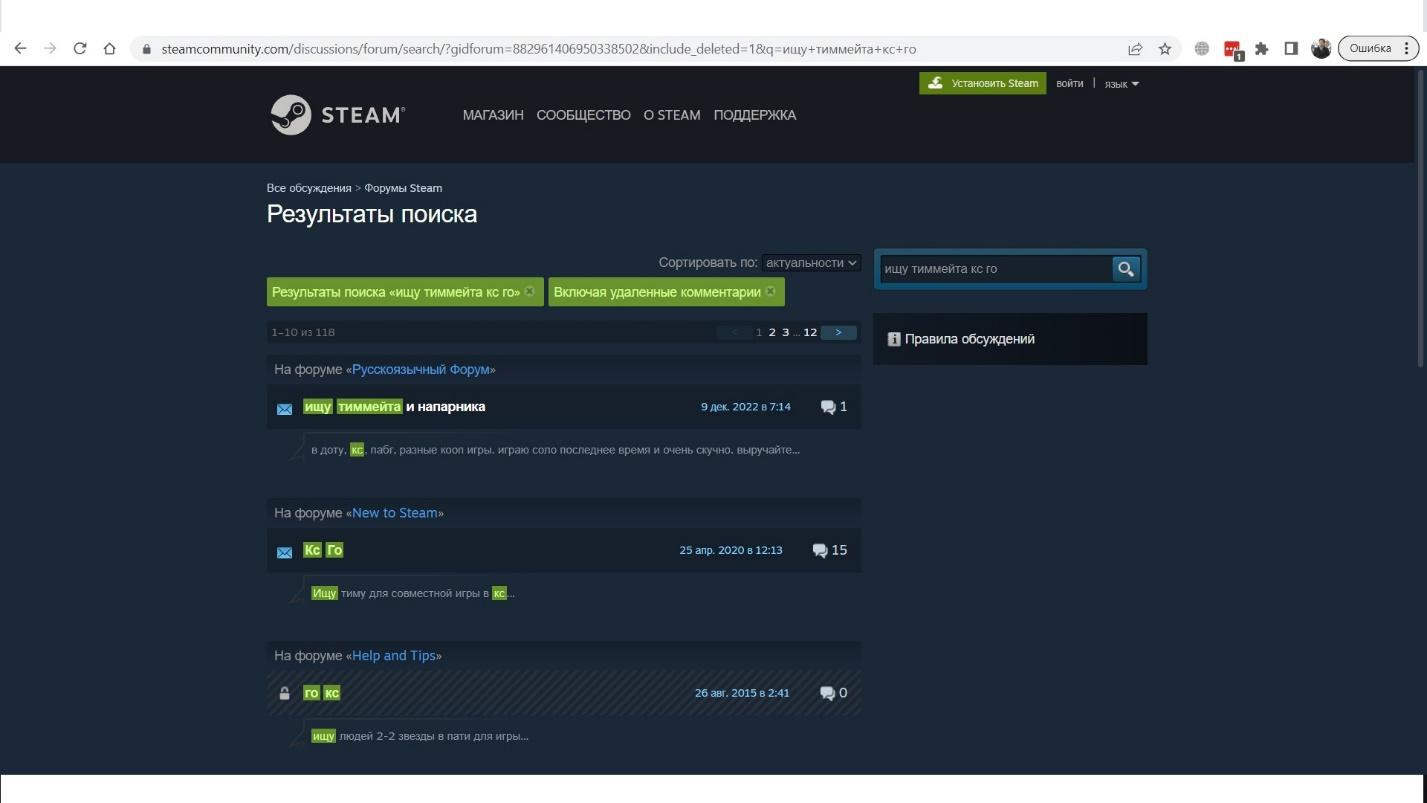Go forward in browser history
The height and width of the screenshot is (803, 1427).
click(x=50, y=48)
